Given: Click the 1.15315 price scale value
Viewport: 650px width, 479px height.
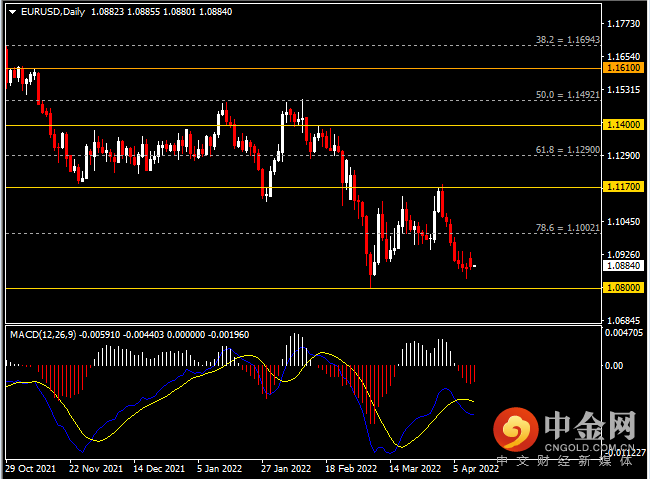Looking at the screenshot, I should point(623,90).
